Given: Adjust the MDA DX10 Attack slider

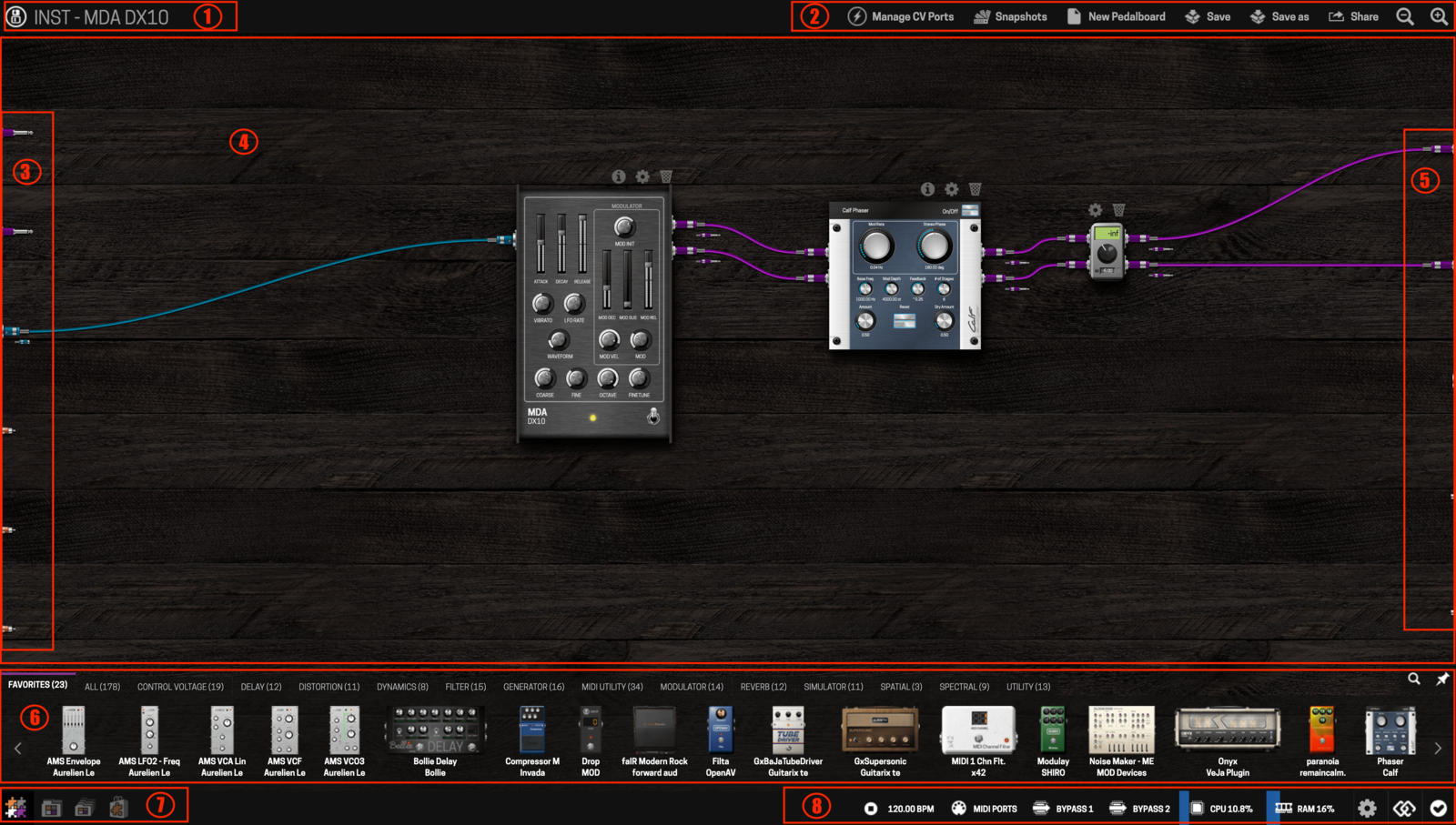Looking at the screenshot, I should 541,244.
